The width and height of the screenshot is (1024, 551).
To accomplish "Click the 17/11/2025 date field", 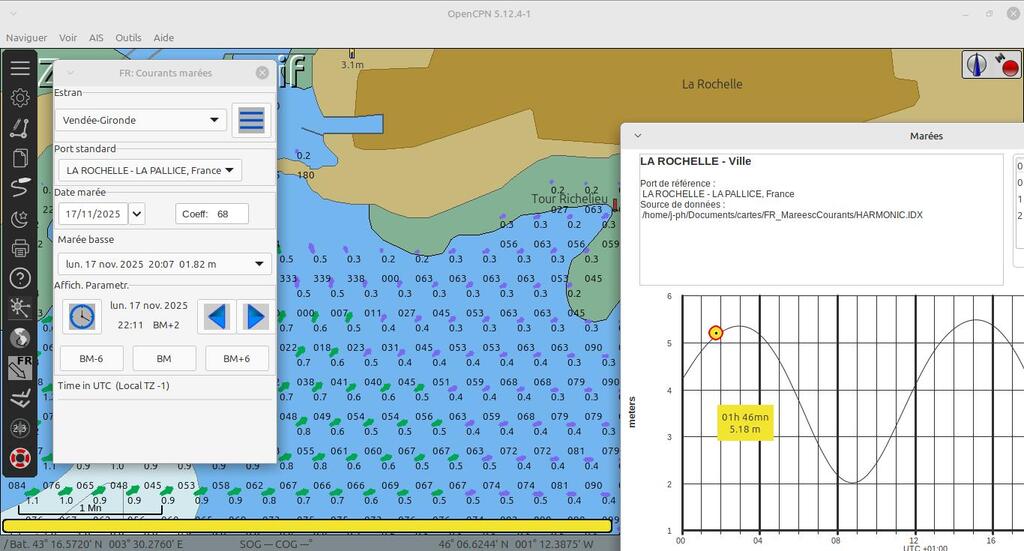I will [93, 214].
